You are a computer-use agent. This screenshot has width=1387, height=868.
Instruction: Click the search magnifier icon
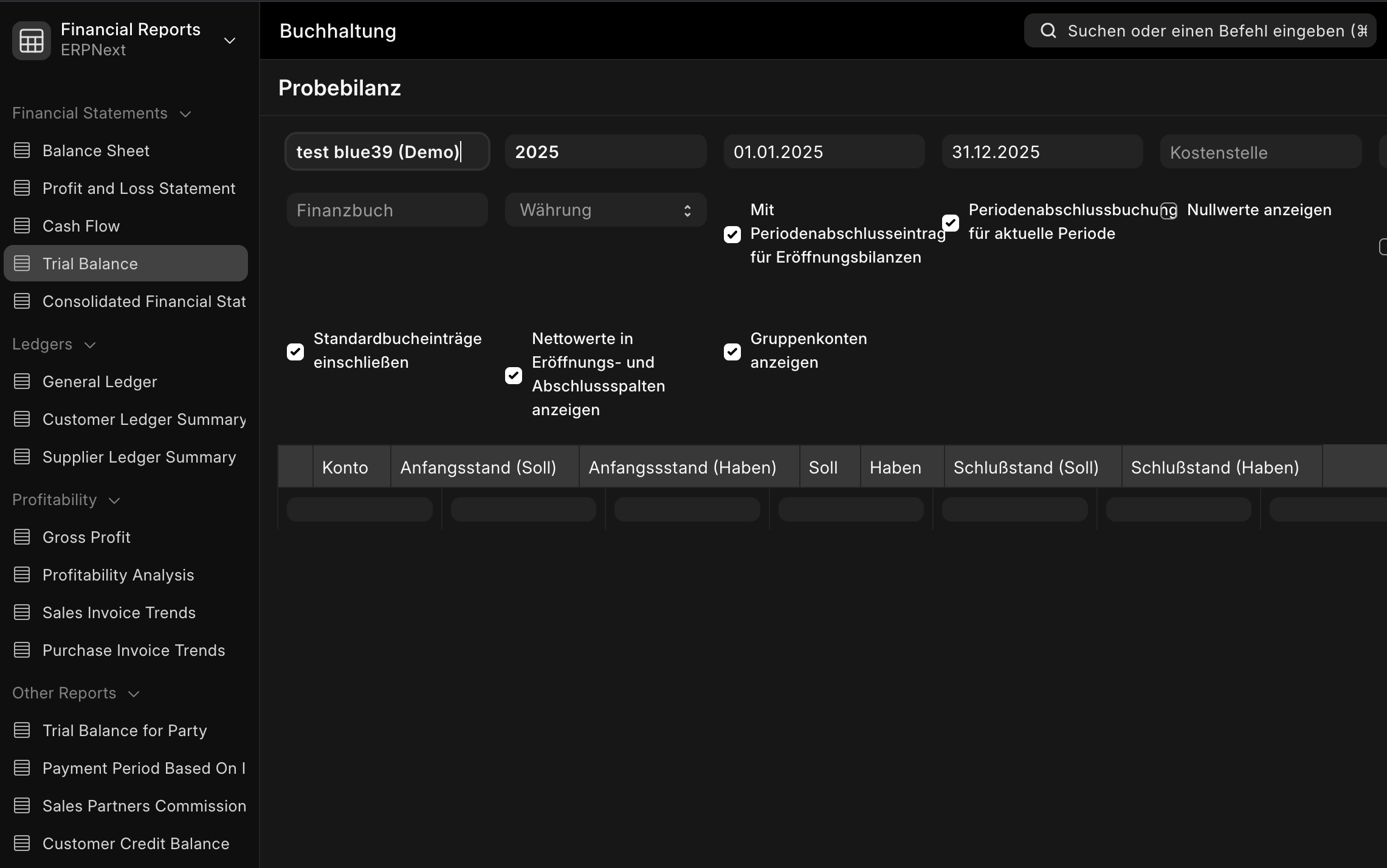click(x=1048, y=31)
